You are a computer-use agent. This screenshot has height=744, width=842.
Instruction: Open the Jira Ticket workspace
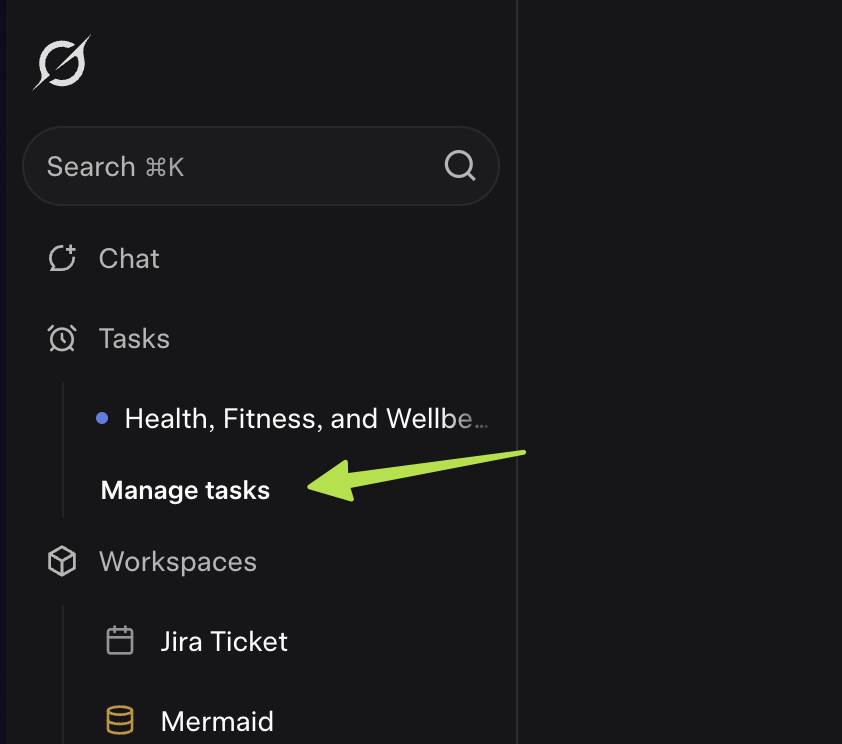tap(224, 641)
